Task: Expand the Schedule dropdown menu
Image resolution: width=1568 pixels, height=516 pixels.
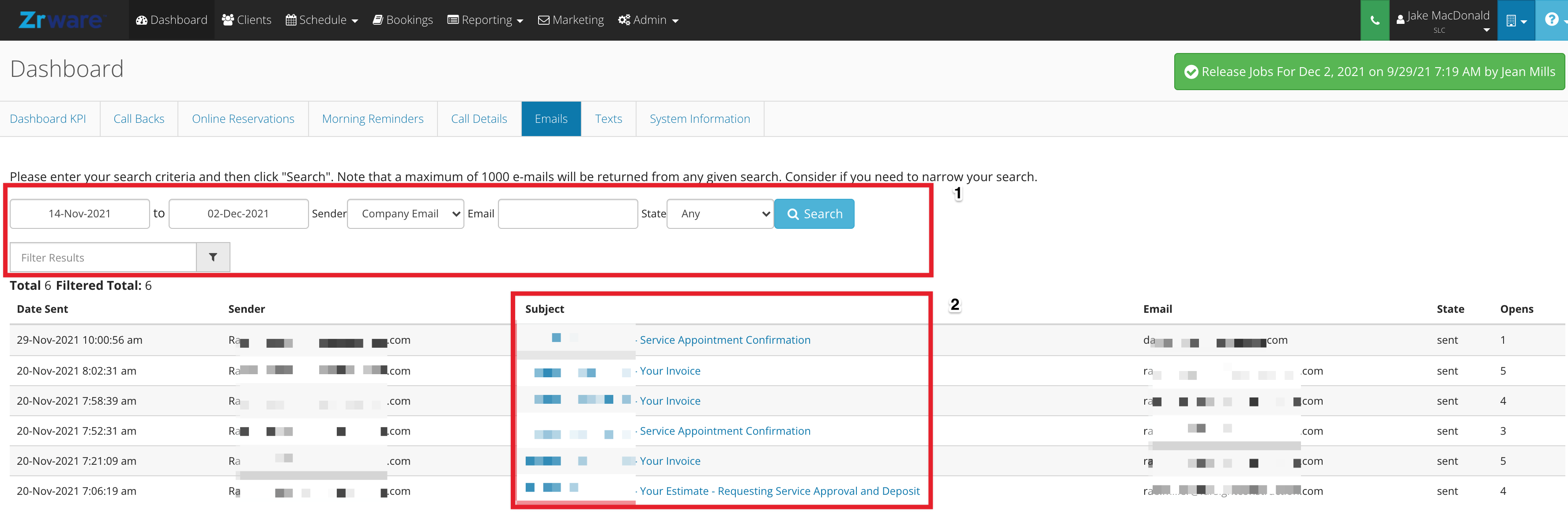Action: coord(322,20)
